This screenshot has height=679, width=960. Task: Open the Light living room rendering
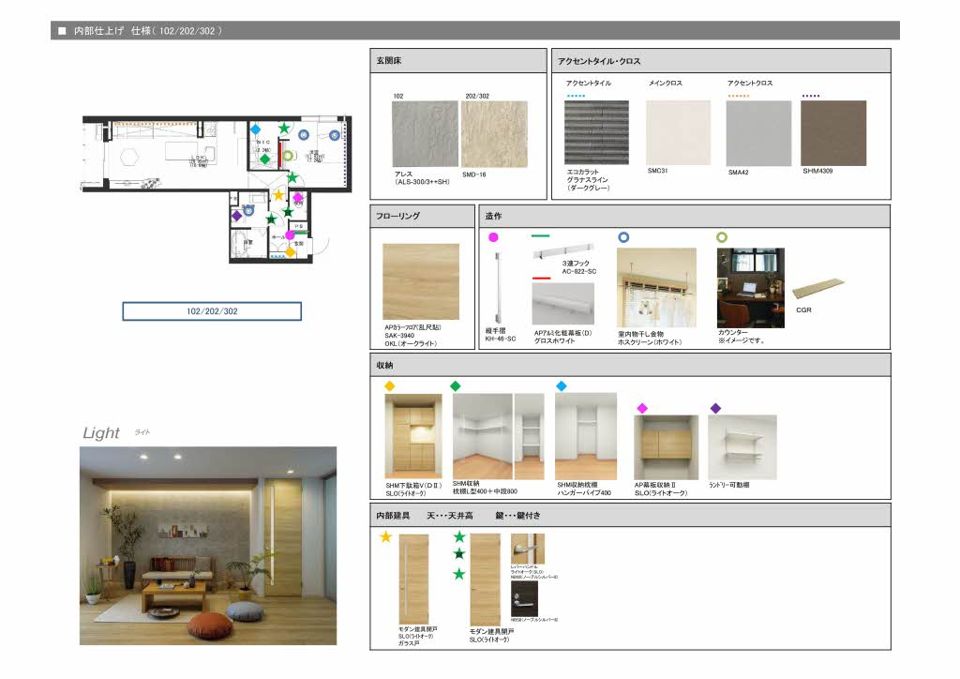208,545
